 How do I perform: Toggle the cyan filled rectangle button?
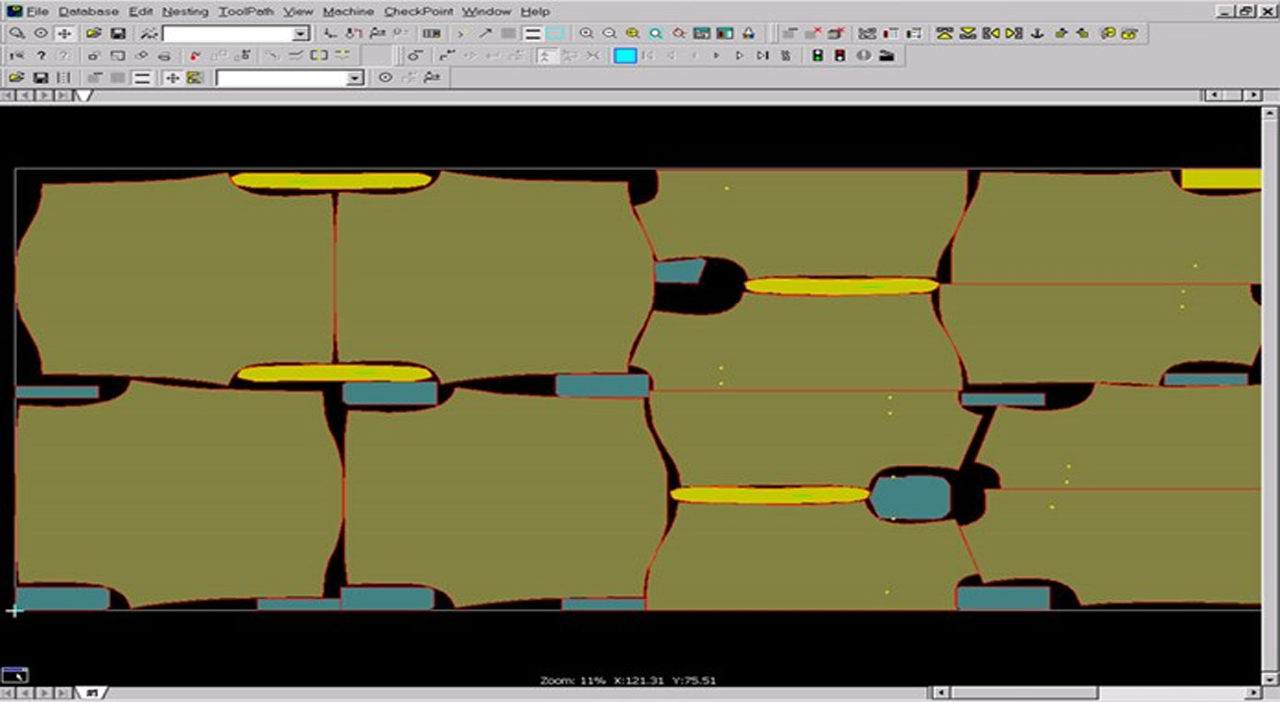click(625, 56)
